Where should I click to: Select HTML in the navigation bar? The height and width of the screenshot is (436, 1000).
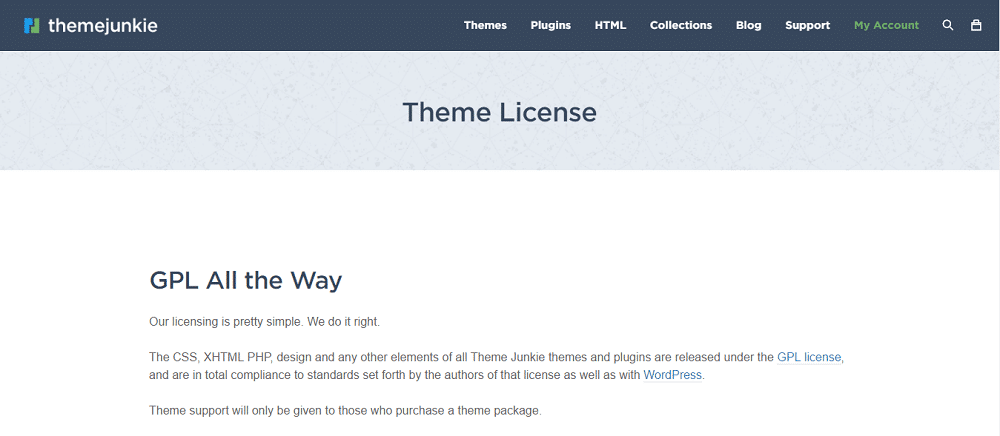610,25
